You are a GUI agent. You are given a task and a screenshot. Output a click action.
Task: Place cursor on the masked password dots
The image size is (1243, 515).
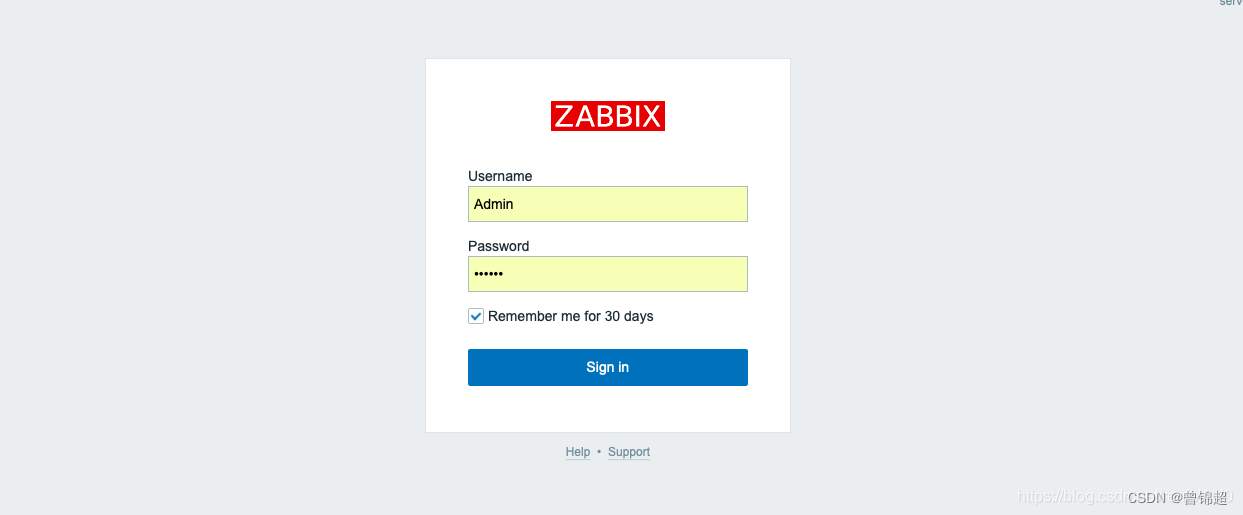pyautogui.click(x=489, y=274)
